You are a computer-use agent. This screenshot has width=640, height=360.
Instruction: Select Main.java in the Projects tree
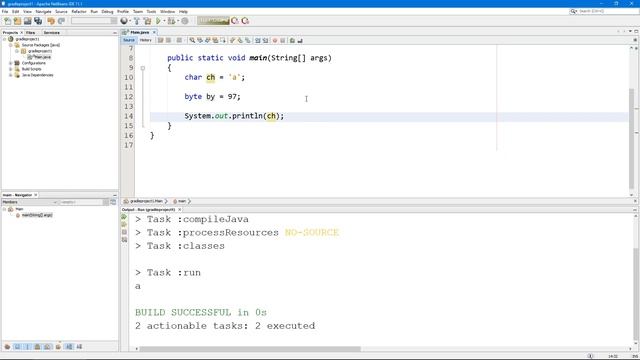tap(39, 57)
